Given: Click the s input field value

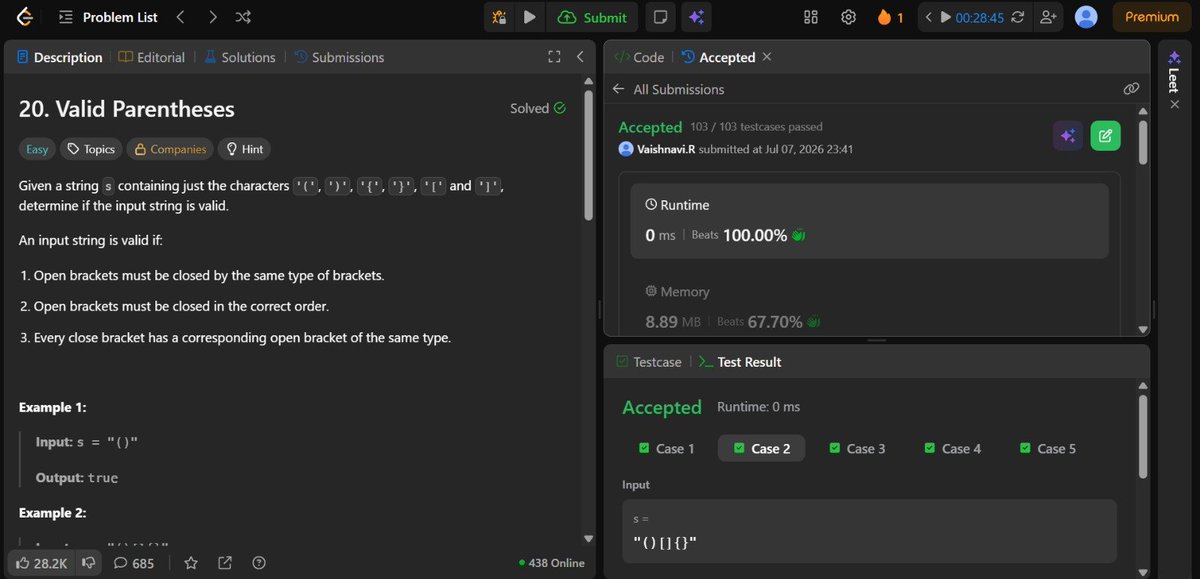Looking at the screenshot, I should point(868,530).
